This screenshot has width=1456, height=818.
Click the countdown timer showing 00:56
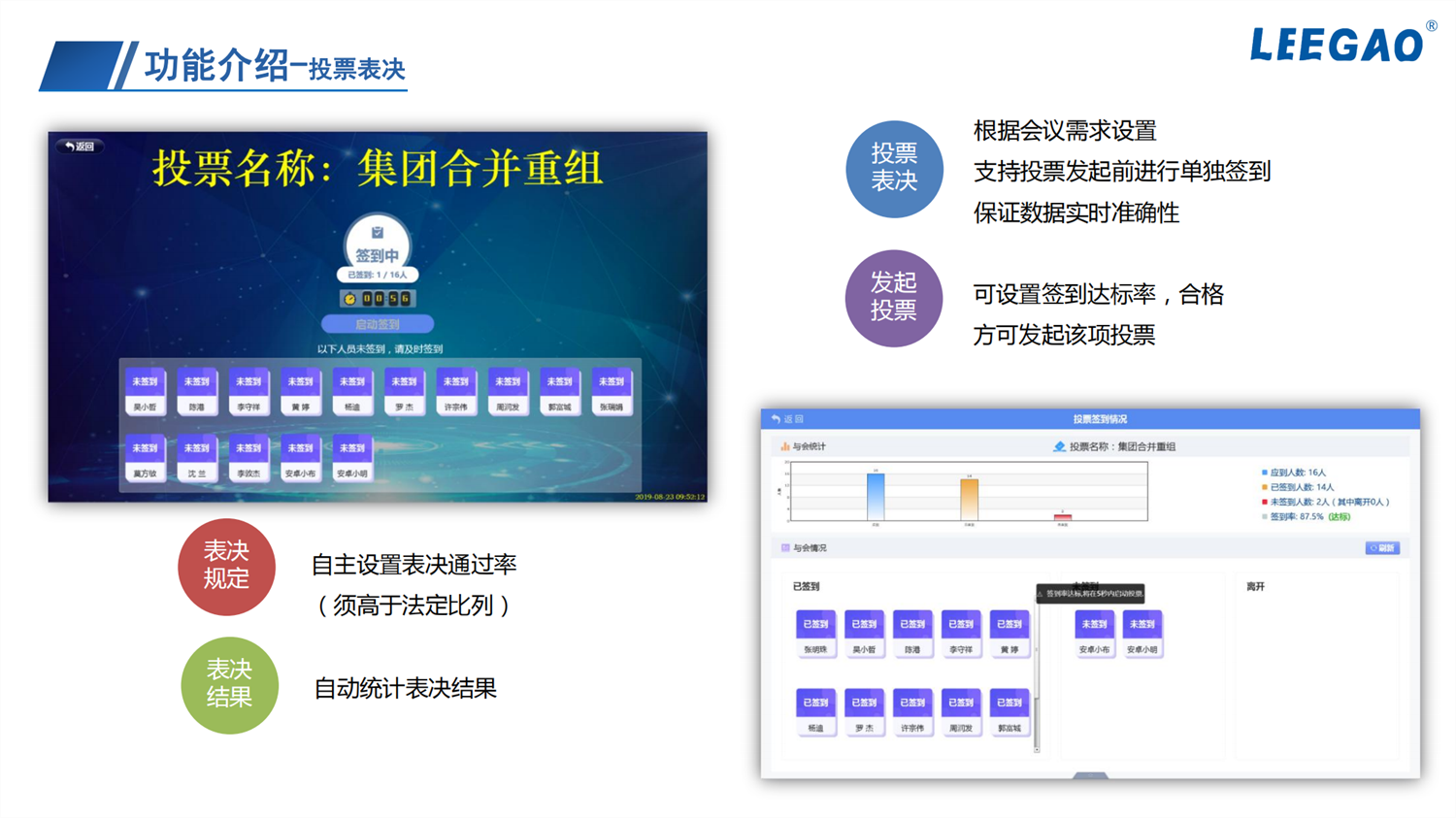click(378, 299)
